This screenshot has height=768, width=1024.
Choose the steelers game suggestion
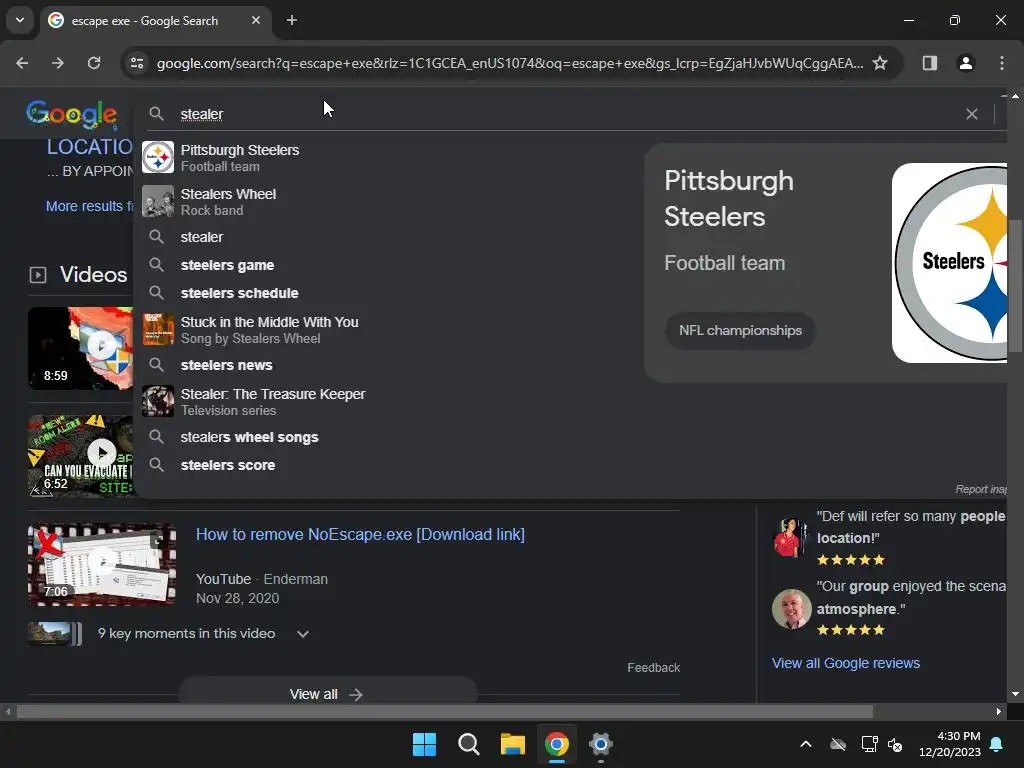pyautogui.click(x=385, y=265)
